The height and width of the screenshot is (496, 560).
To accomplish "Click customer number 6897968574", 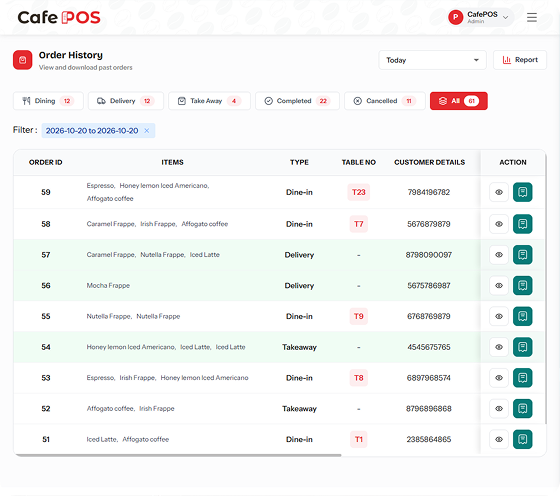I will (429, 377).
